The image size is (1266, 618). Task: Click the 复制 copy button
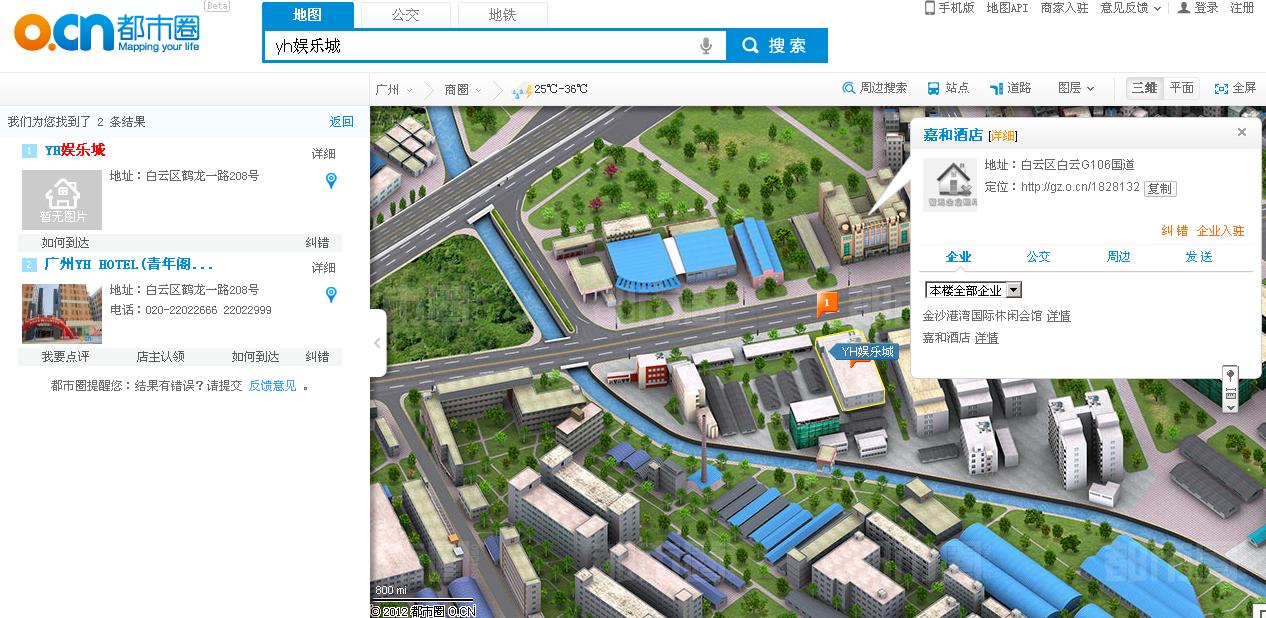pos(1160,188)
